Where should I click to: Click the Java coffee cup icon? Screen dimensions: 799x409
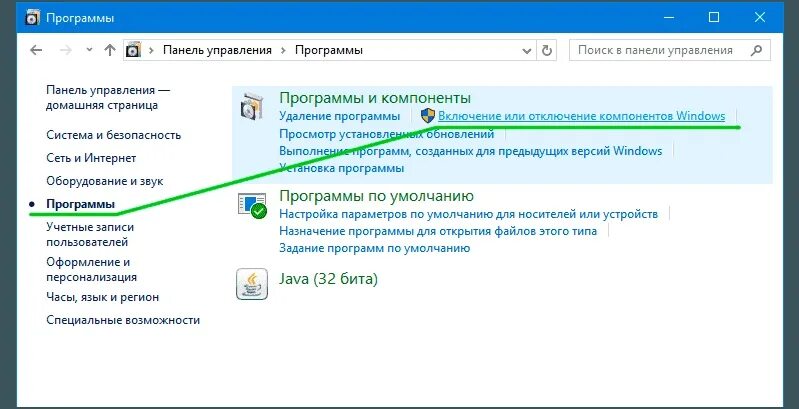tap(252, 284)
